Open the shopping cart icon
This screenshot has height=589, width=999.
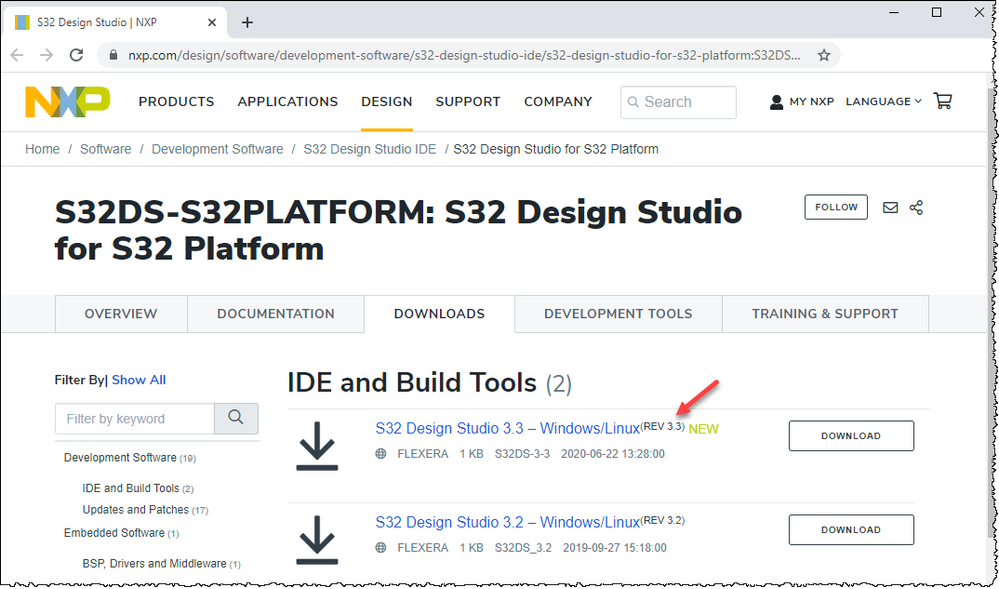[x=942, y=101]
